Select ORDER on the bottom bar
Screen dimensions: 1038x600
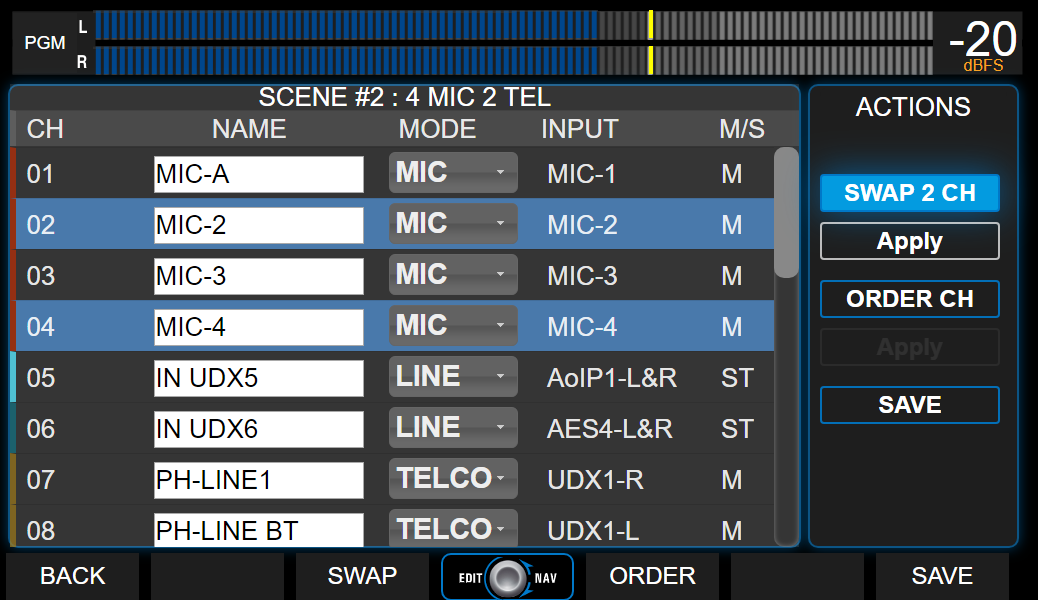tap(652, 576)
